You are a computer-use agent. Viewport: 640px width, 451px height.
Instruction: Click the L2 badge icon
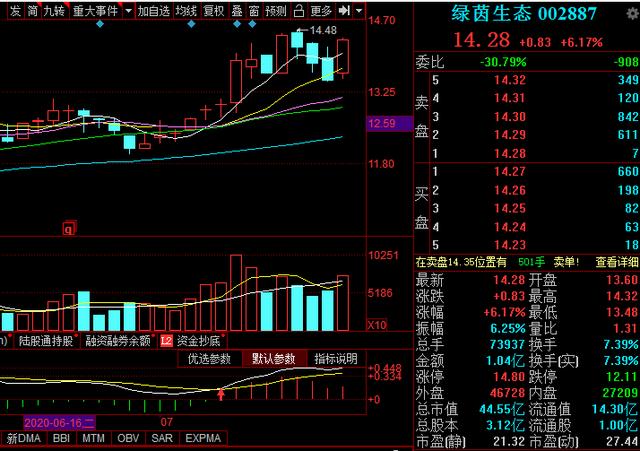(x=167, y=341)
